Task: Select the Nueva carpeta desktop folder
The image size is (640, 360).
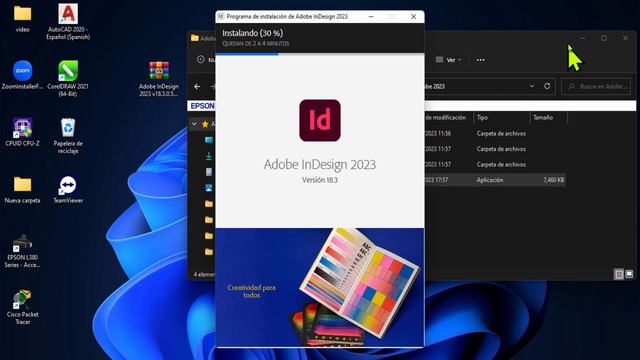Action: coord(22,189)
